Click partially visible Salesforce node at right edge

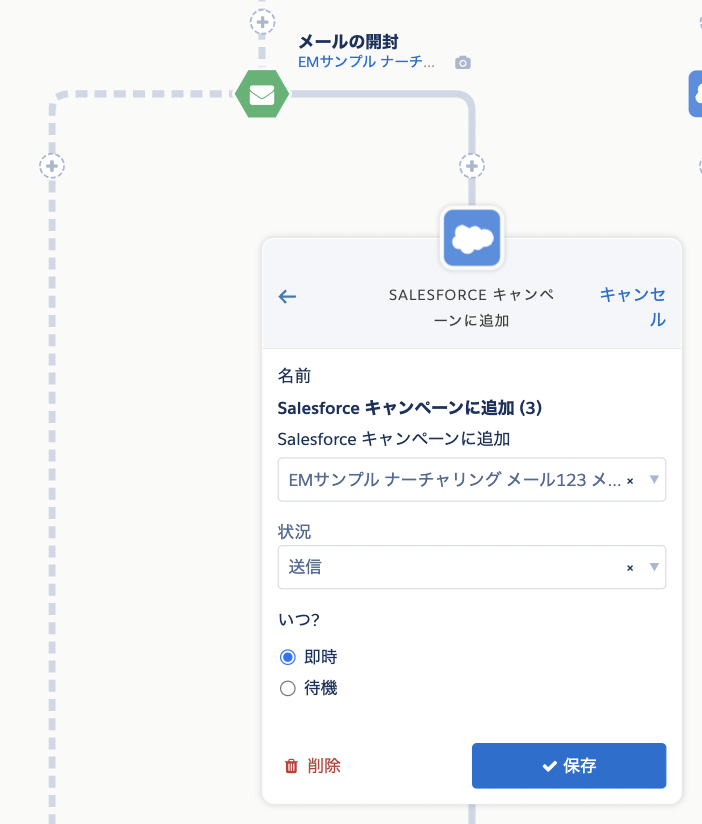pyautogui.click(x=696, y=94)
